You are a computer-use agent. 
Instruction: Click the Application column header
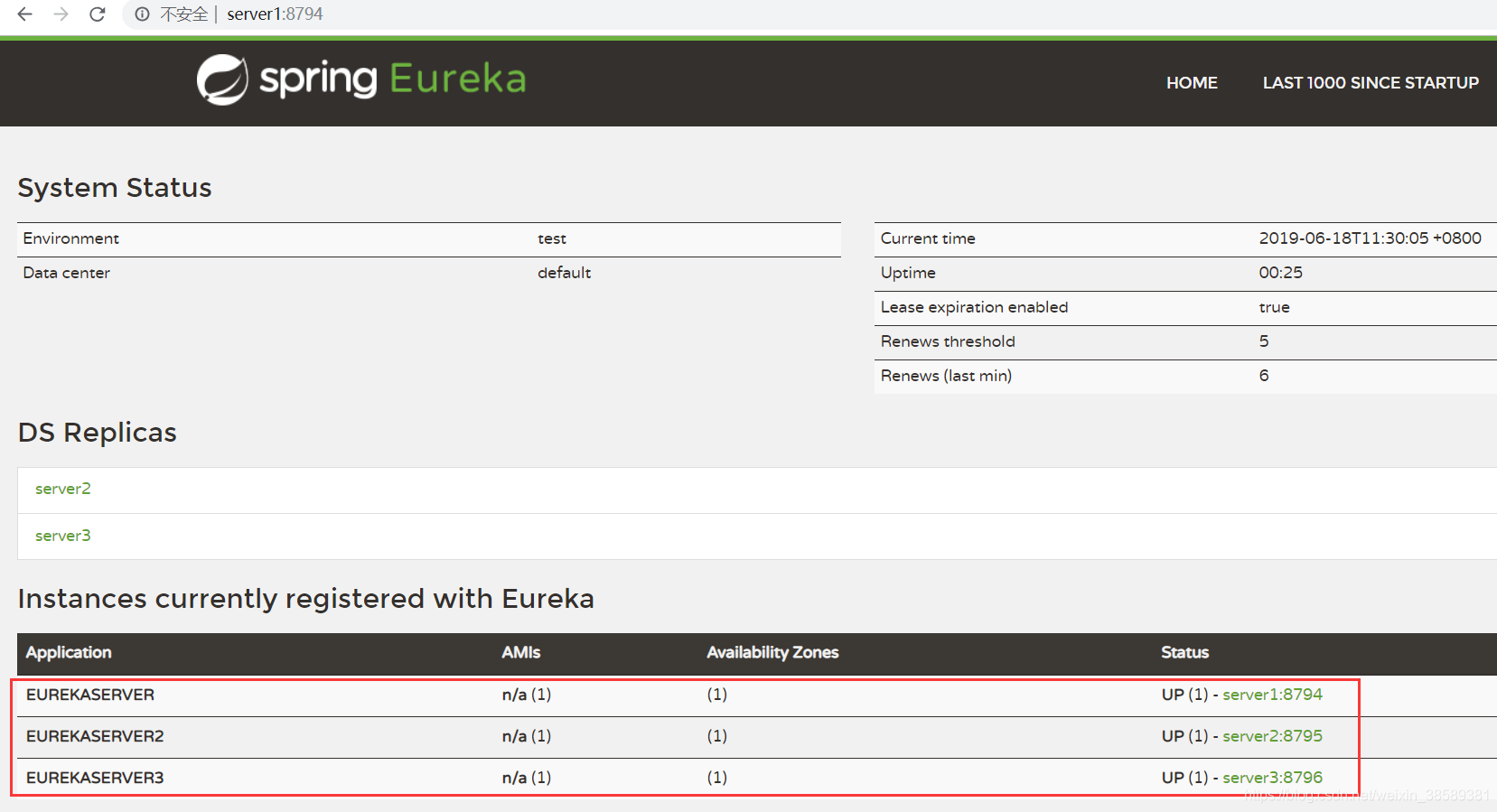click(69, 652)
